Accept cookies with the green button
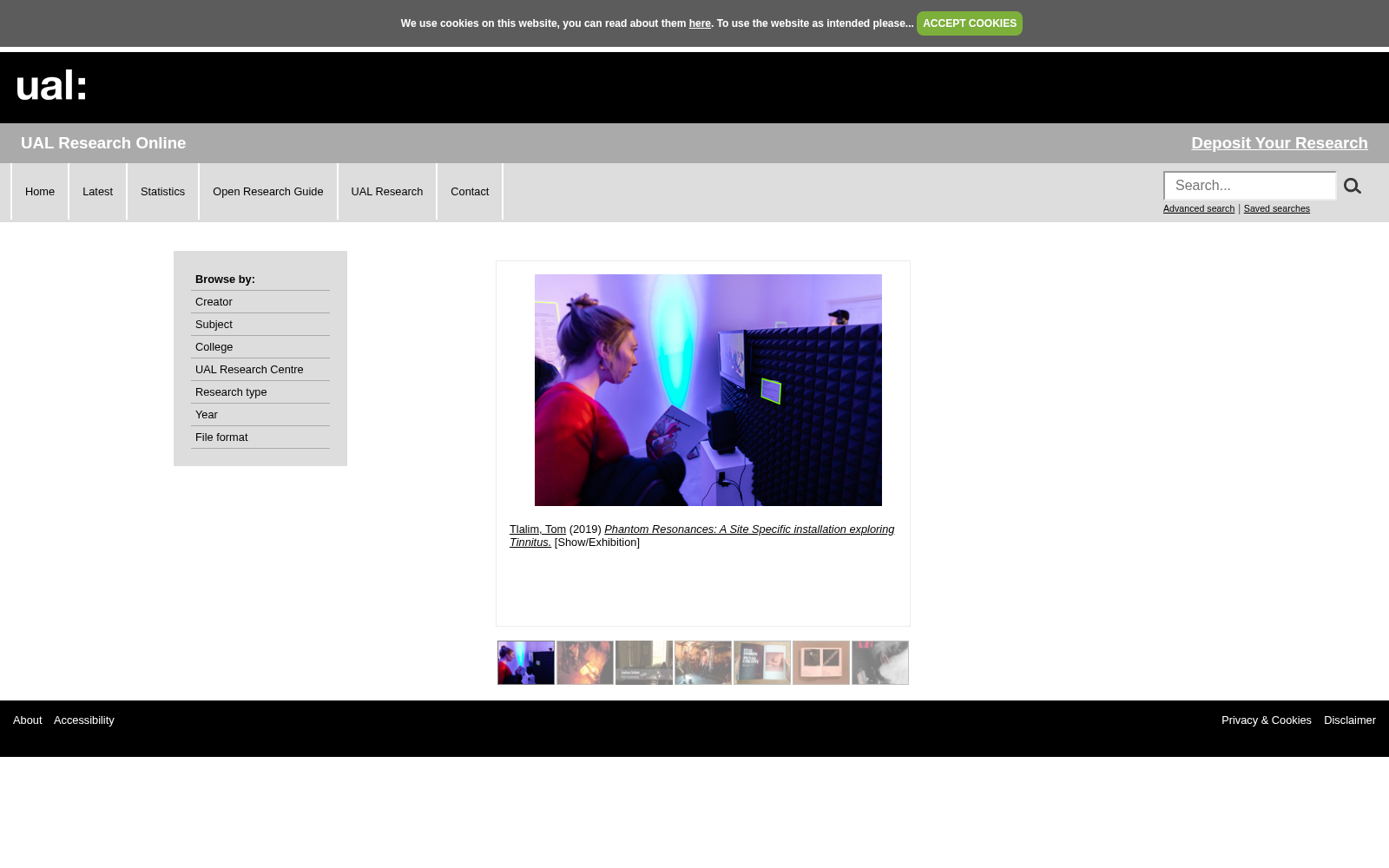Viewport: 1389px width, 868px height. [969, 23]
